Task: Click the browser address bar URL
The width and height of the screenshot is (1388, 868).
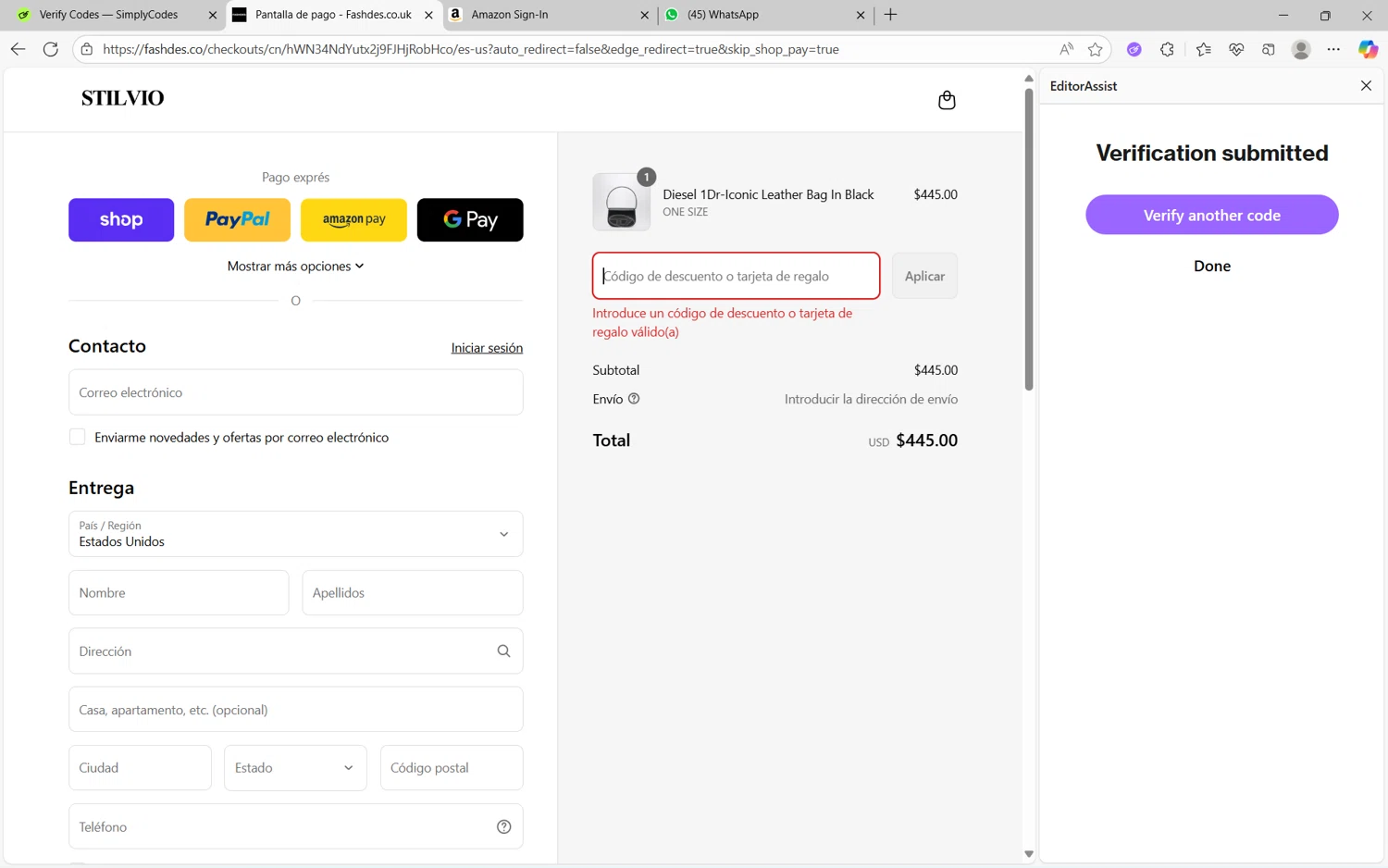Action: coord(470,49)
